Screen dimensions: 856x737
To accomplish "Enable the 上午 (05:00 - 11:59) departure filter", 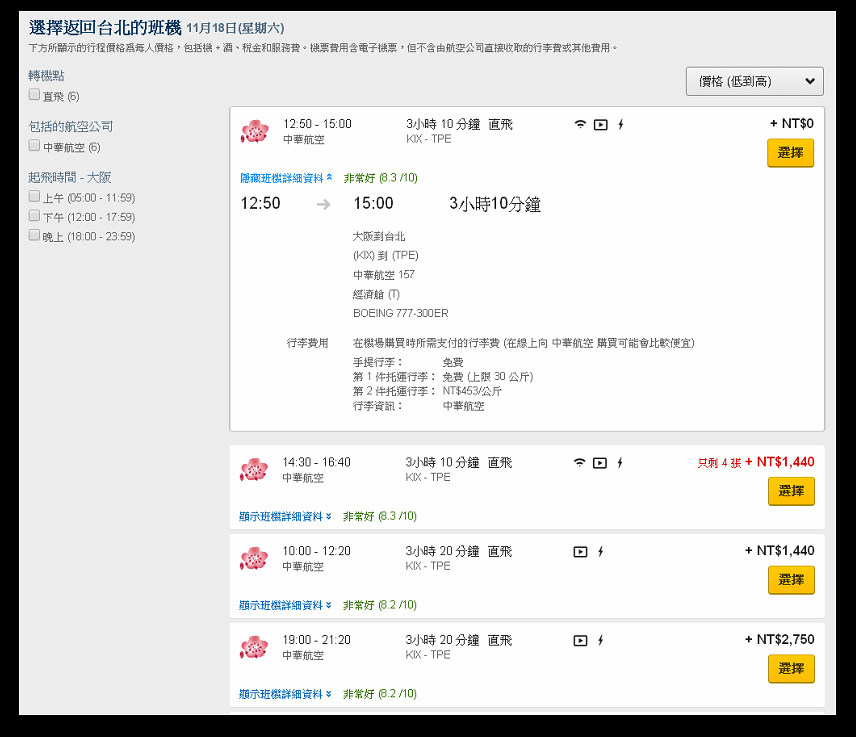I will pyautogui.click(x=34, y=196).
